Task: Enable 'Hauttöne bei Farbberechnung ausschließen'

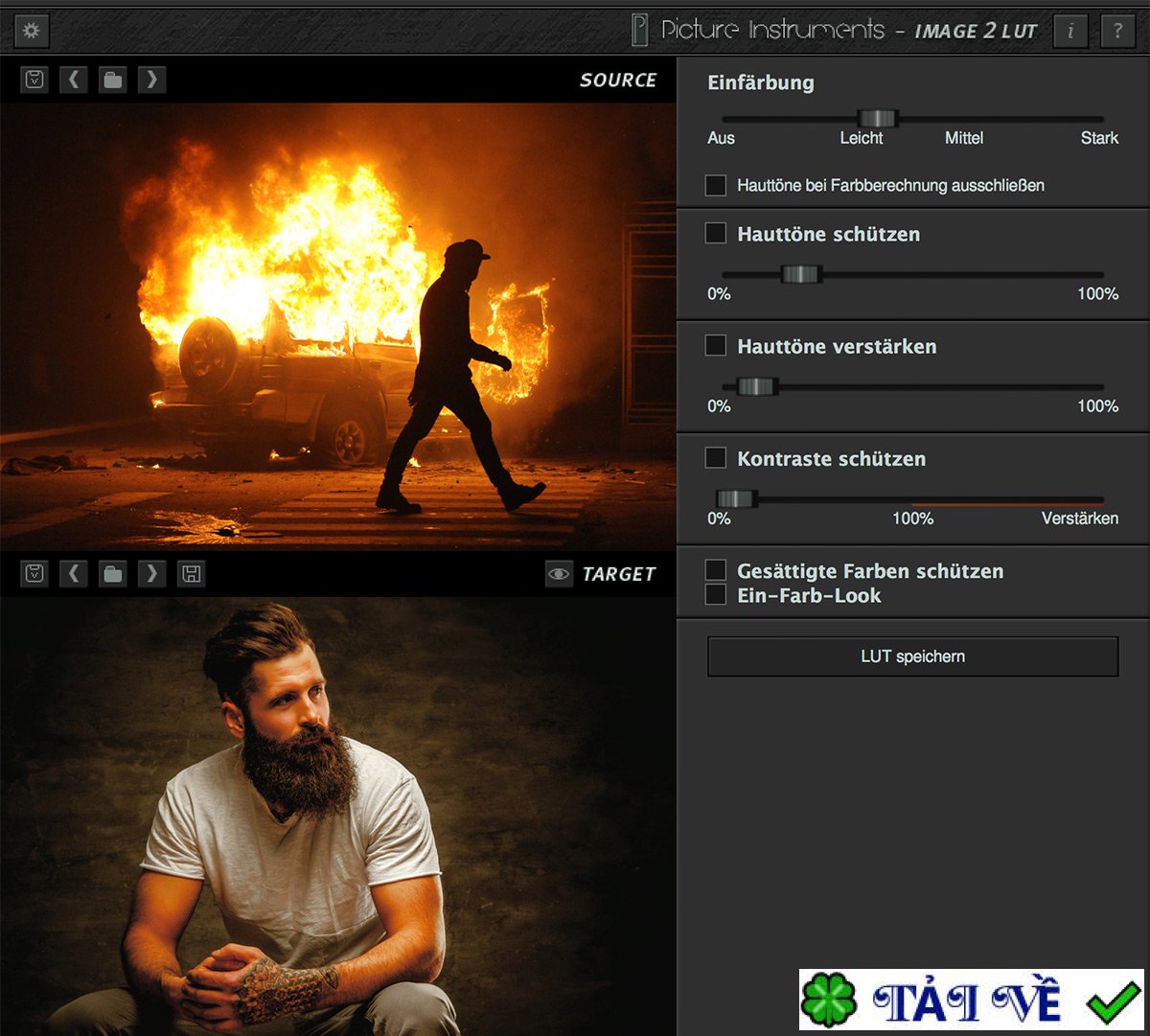Action: [x=716, y=185]
